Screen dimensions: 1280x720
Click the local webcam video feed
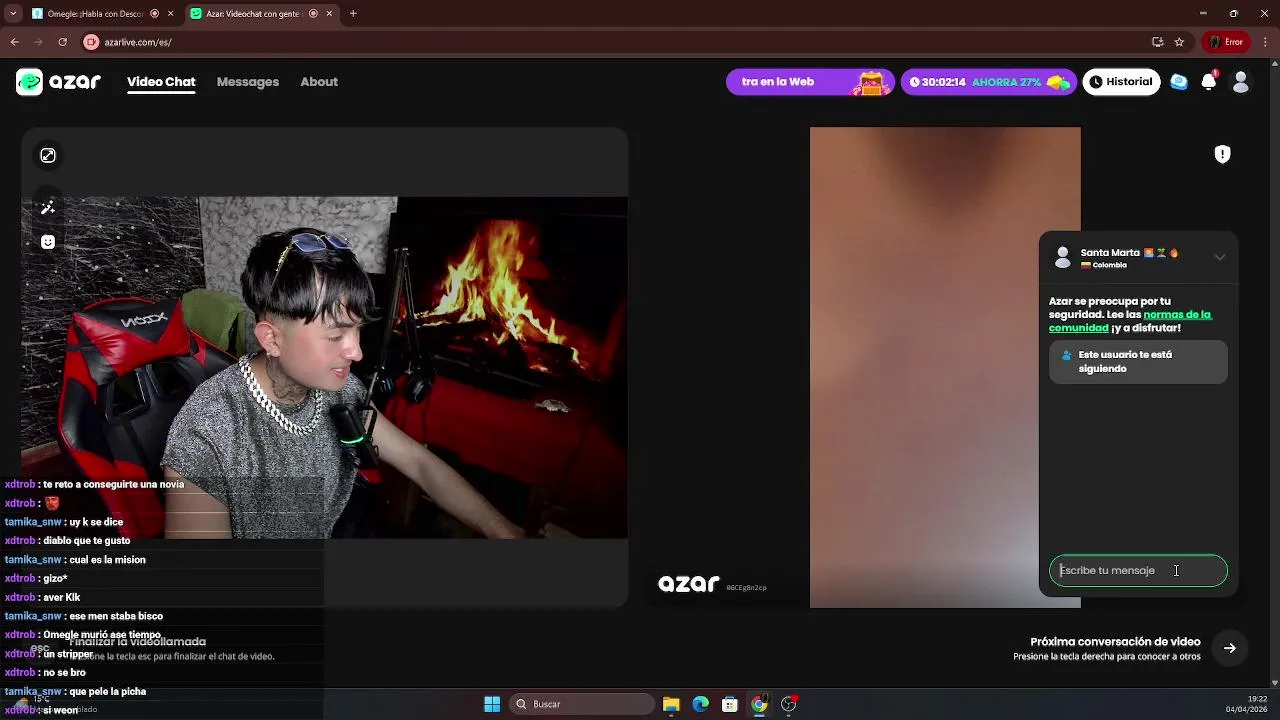point(324,367)
